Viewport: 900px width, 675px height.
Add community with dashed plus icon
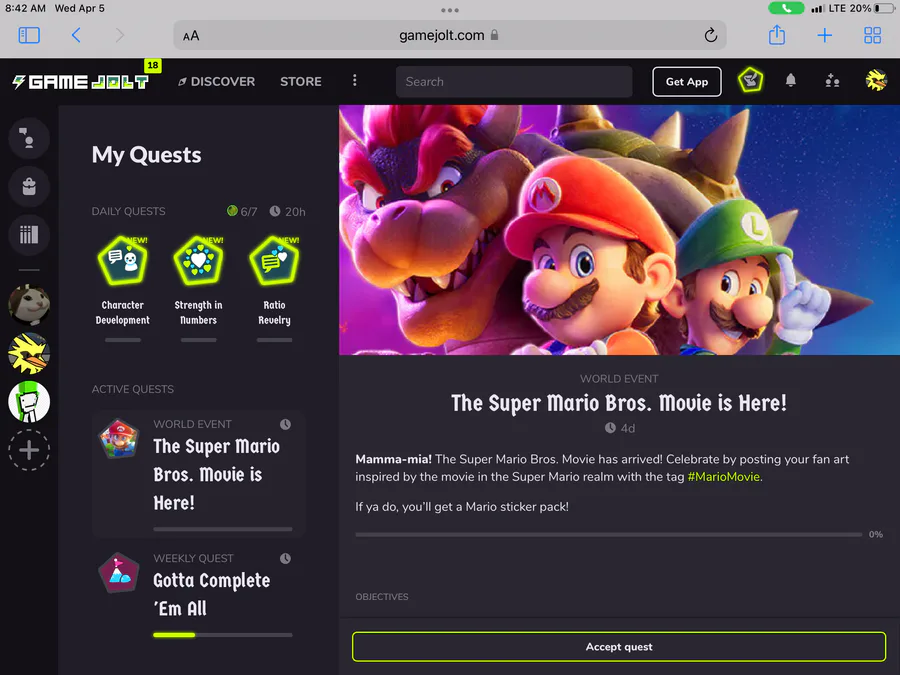click(29, 449)
